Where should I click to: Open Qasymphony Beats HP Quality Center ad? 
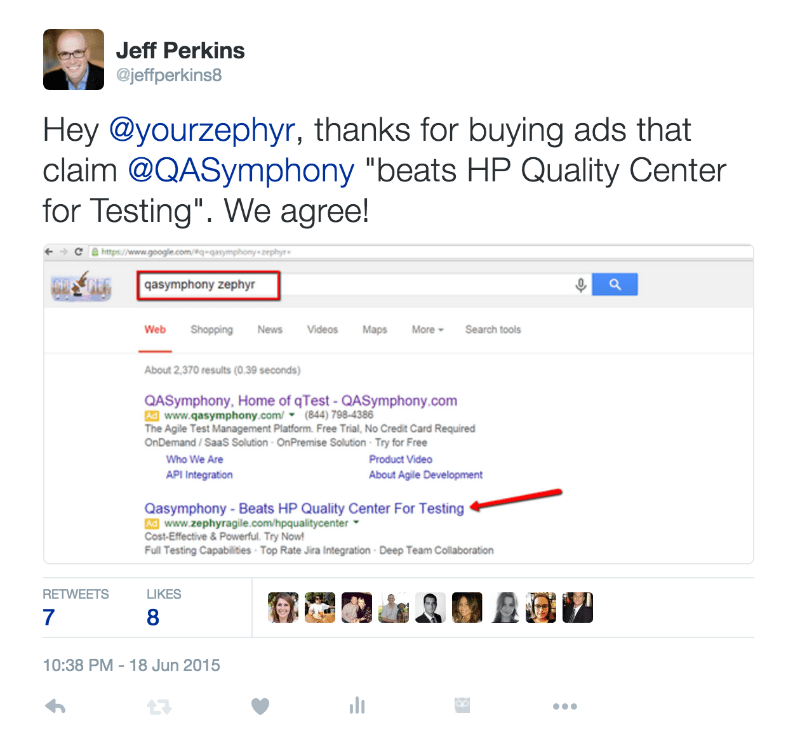tap(304, 508)
